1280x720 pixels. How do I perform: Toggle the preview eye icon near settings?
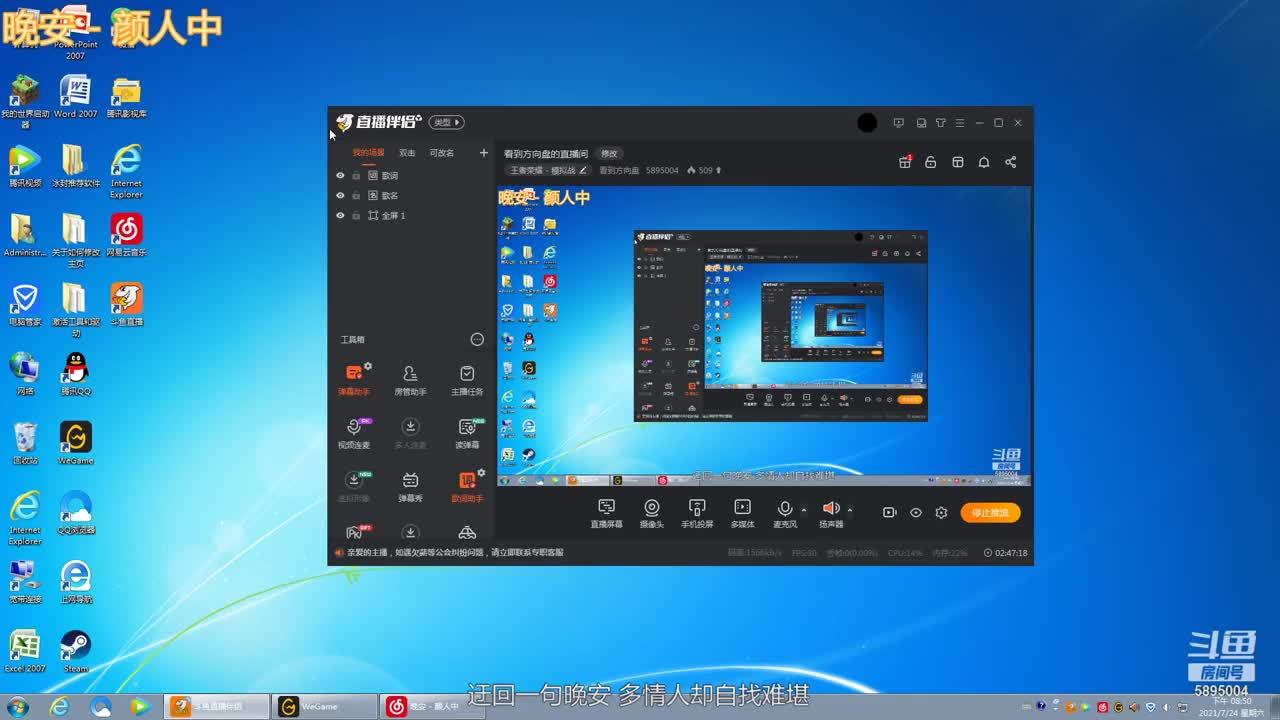click(915, 513)
